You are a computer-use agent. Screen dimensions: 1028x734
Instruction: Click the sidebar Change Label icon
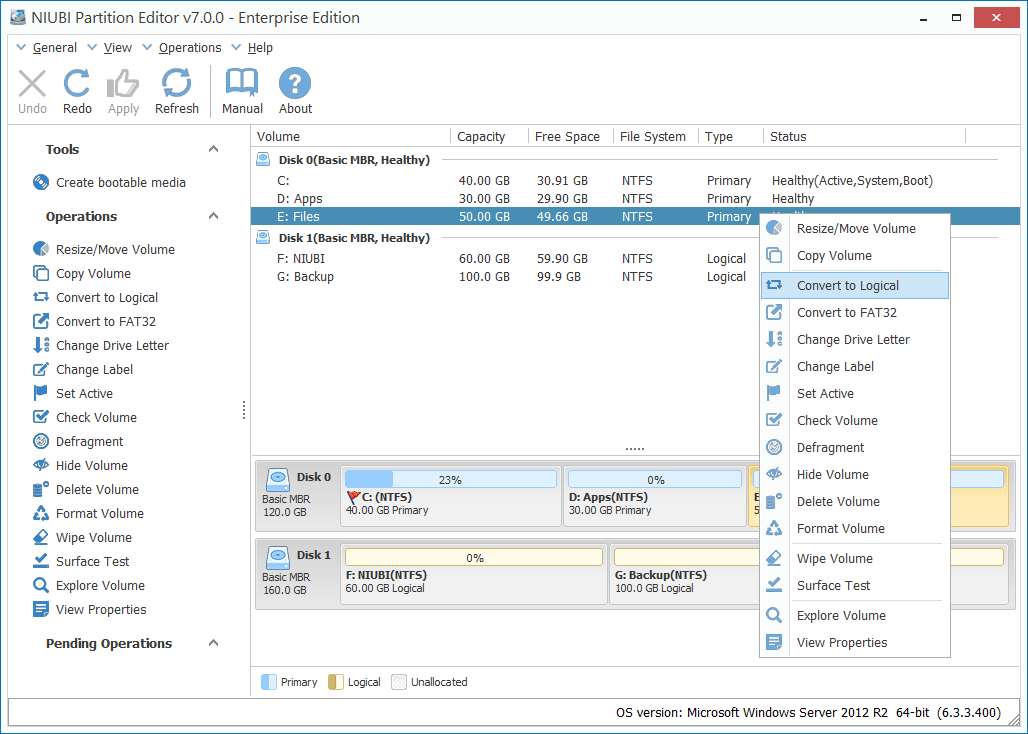pyautogui.click(x=41, y=370)
